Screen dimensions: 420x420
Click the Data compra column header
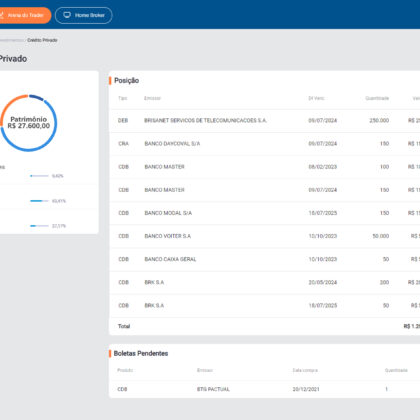tap(305, 370)
